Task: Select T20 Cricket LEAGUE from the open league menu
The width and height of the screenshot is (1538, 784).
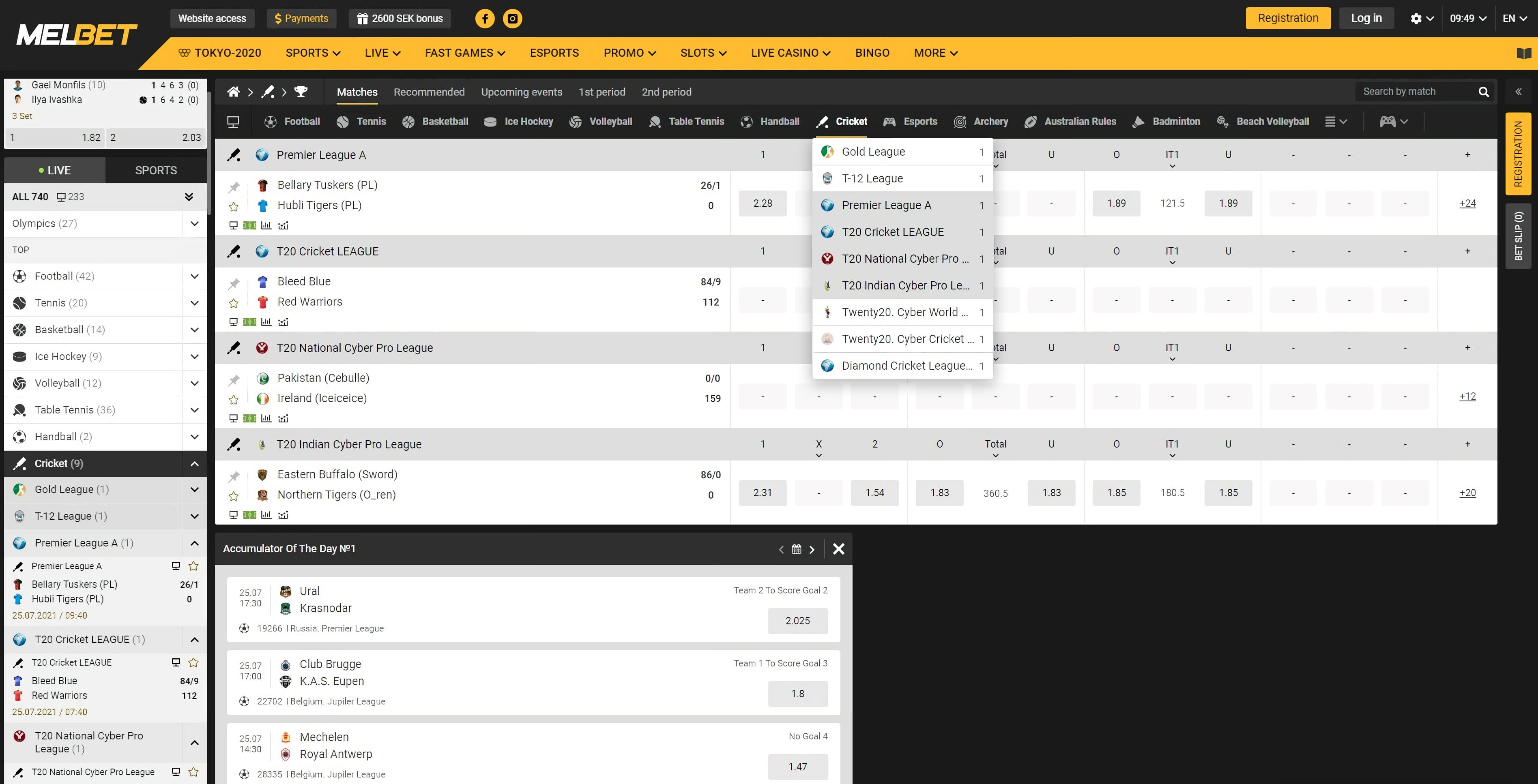Action: [893, 231]
